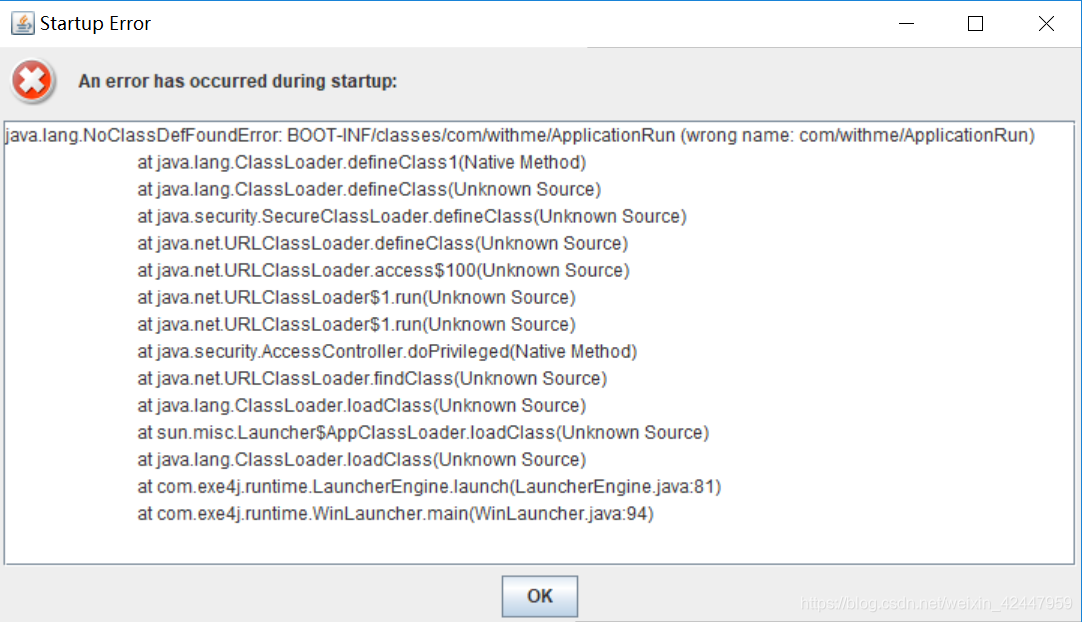Click the stack trace text area
1082x622 pixels.
[x=540, y=340]
